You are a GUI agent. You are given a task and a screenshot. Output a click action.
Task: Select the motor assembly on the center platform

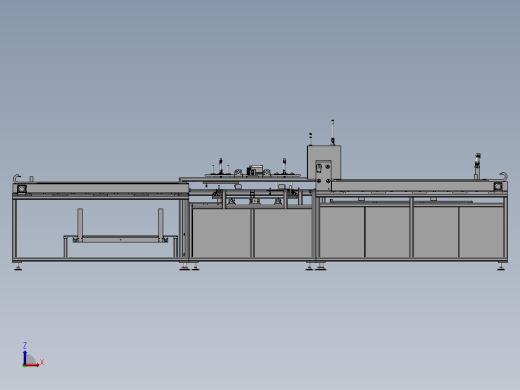tap(255, 170)
